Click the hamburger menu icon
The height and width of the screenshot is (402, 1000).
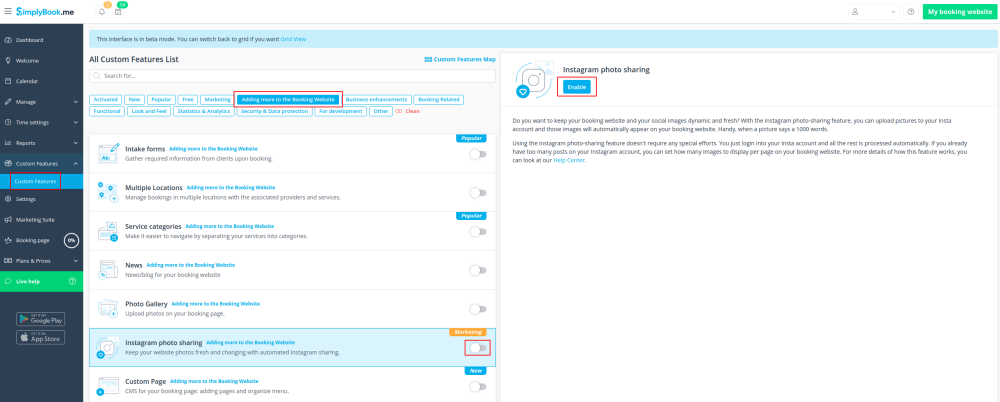click(x=7, y=11)
